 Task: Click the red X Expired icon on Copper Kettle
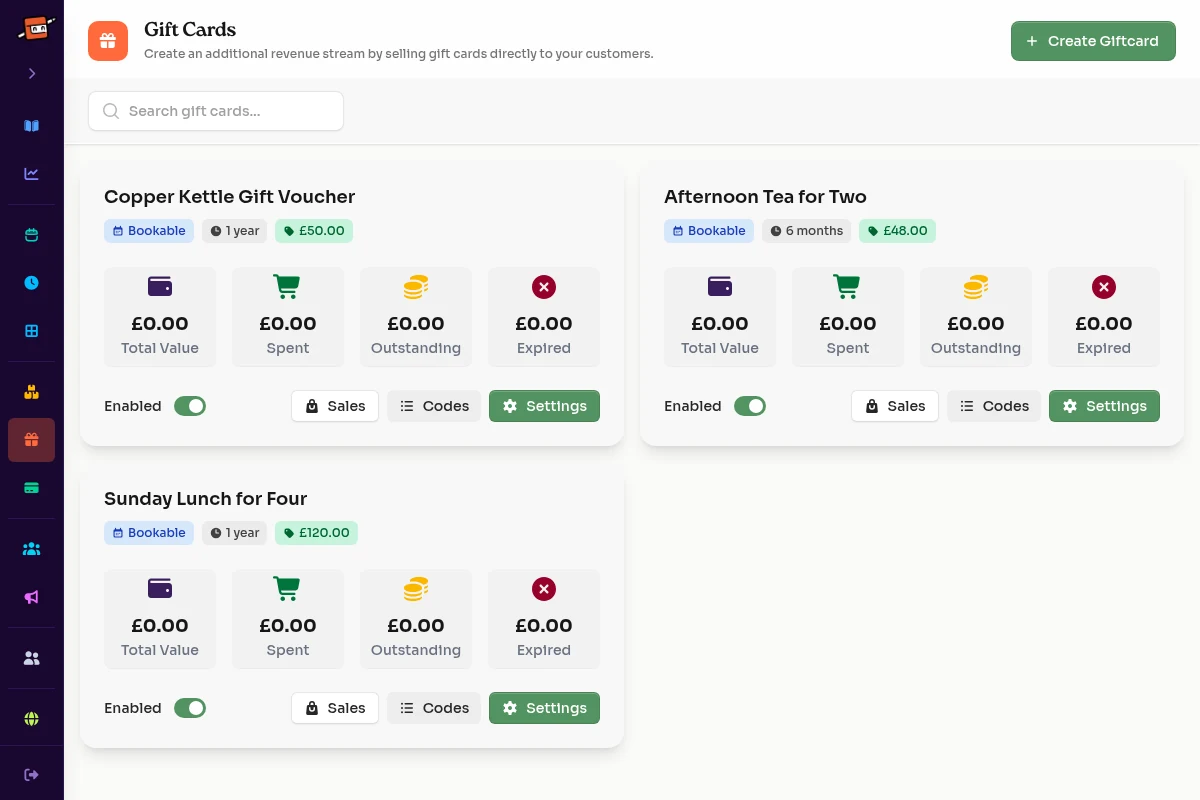544,287
